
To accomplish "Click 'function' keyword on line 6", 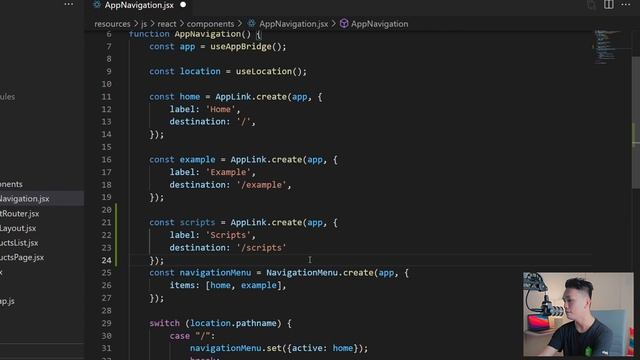I will pyautogui.click(x=149, y=34).
